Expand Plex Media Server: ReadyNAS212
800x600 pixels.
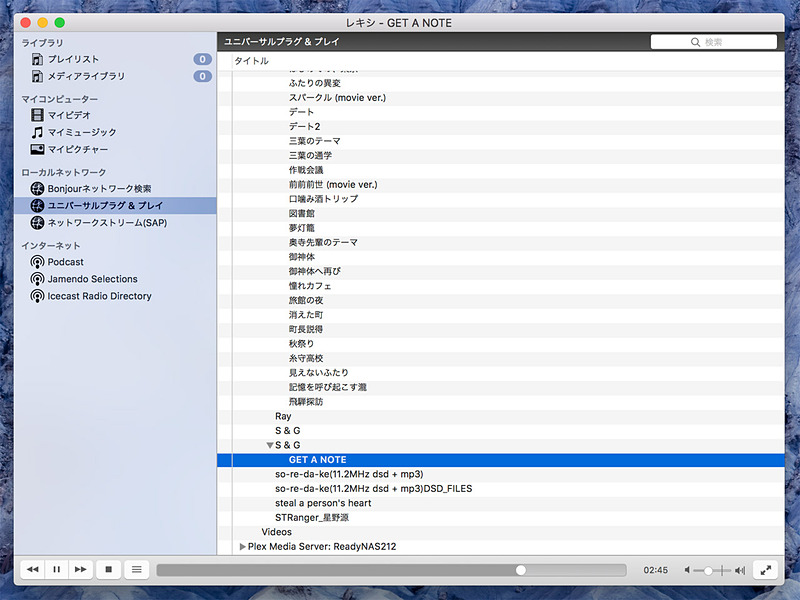pyautogui.click(x=241, y=546)
